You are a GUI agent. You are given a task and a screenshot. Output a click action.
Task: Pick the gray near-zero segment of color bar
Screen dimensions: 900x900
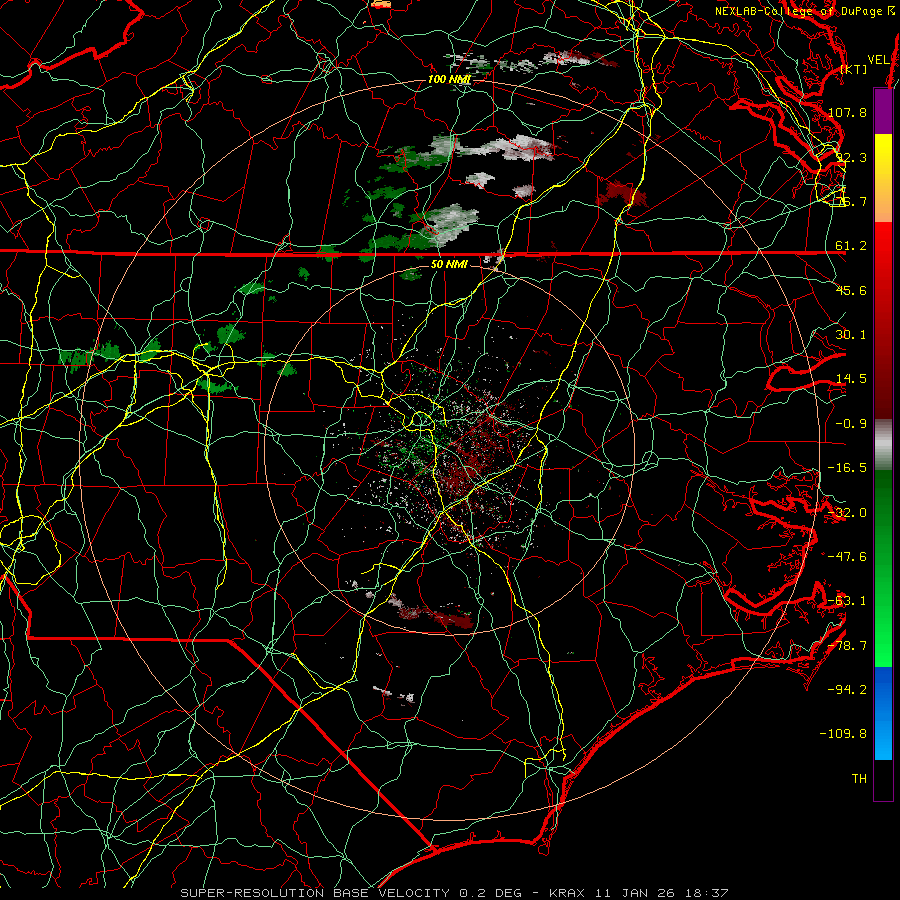click(x=883, y=445)
